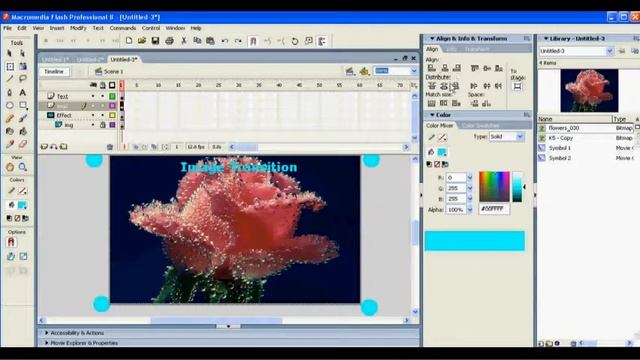Click the New document toolbar icon
The height and width of the screenshot is (360, 640).
[129, 41]
